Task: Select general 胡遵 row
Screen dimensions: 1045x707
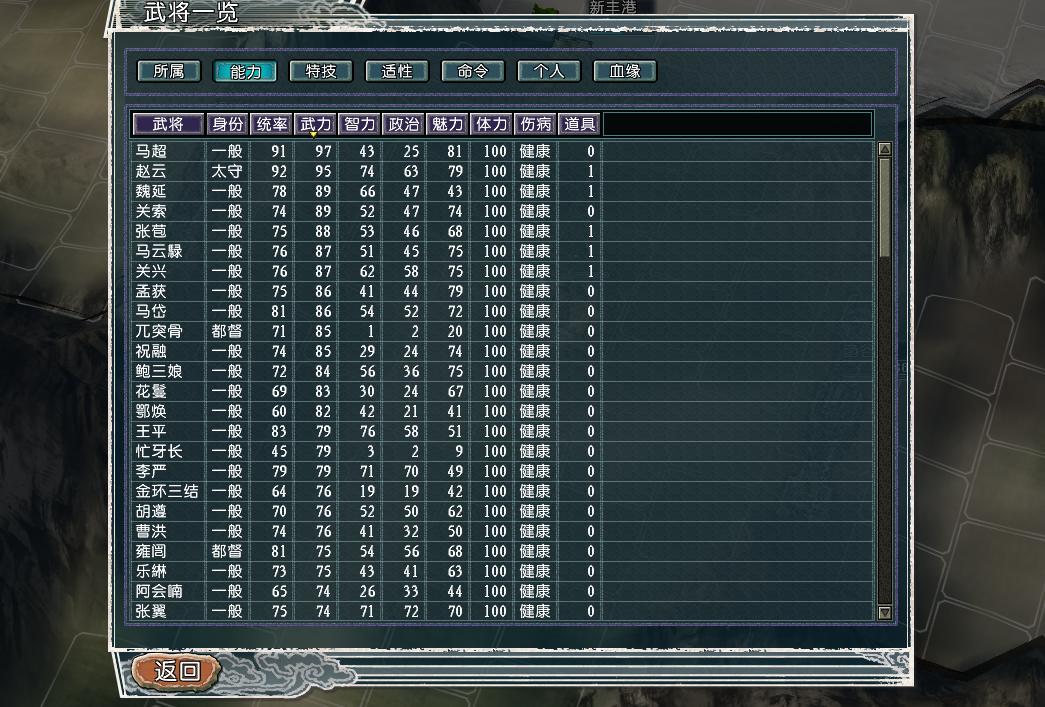Action: (x=503, y=511)
